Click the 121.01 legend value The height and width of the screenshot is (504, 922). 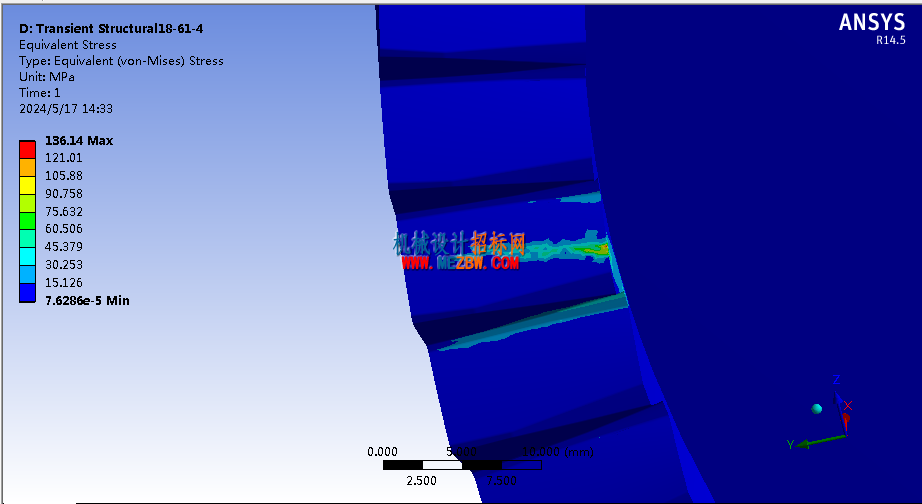(64, 158)
